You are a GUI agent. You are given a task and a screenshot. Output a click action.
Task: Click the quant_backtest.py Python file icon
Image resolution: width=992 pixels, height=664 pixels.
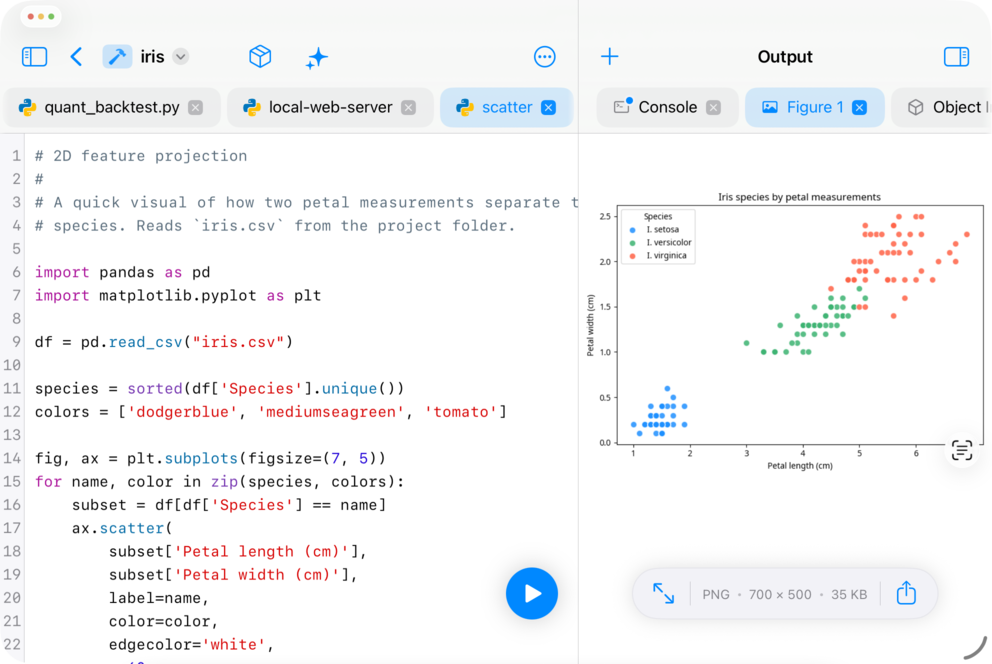point(27,108)
